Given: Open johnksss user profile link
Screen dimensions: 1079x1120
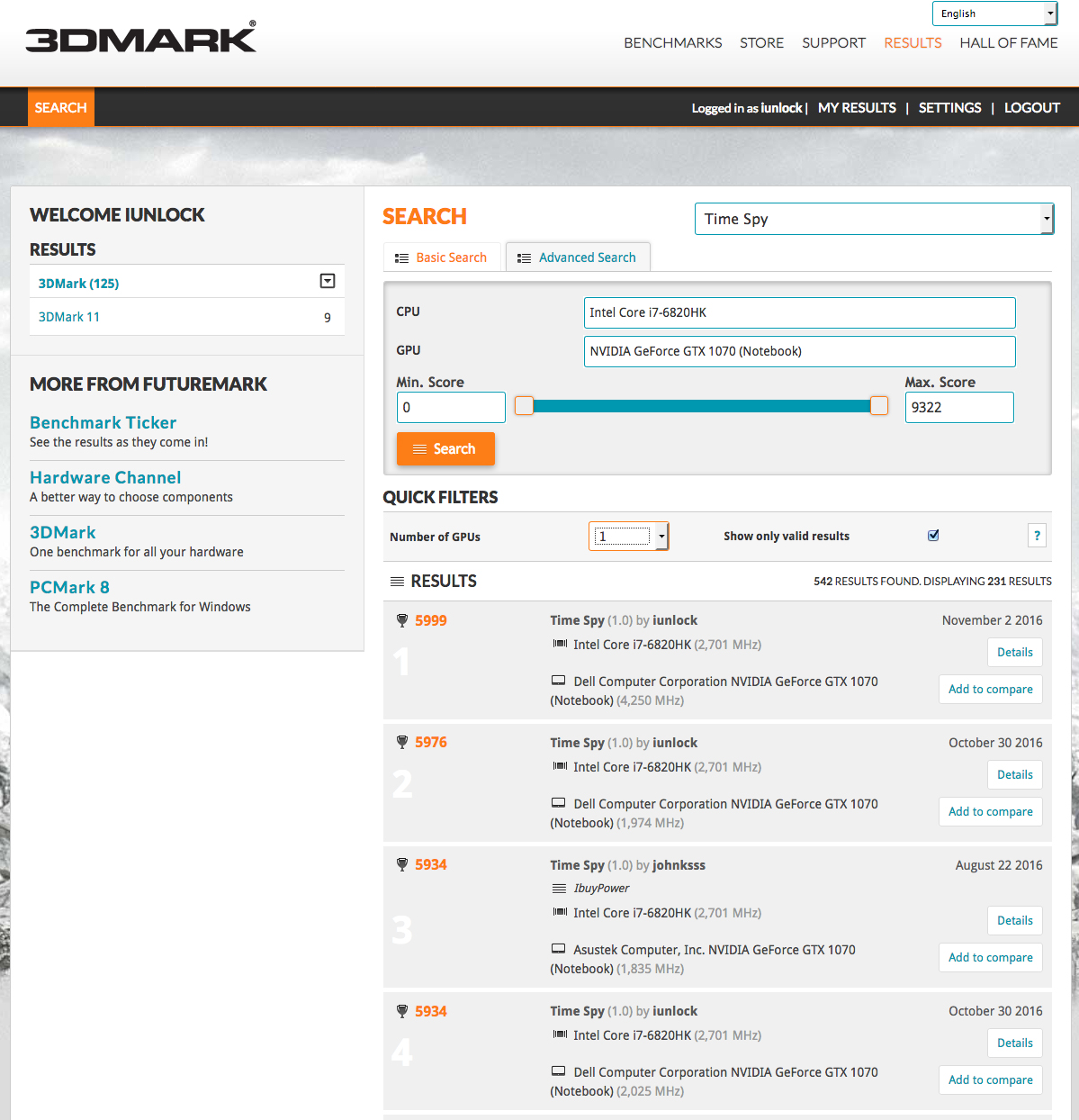Looking at the screenshot, I should click(679, 865).
